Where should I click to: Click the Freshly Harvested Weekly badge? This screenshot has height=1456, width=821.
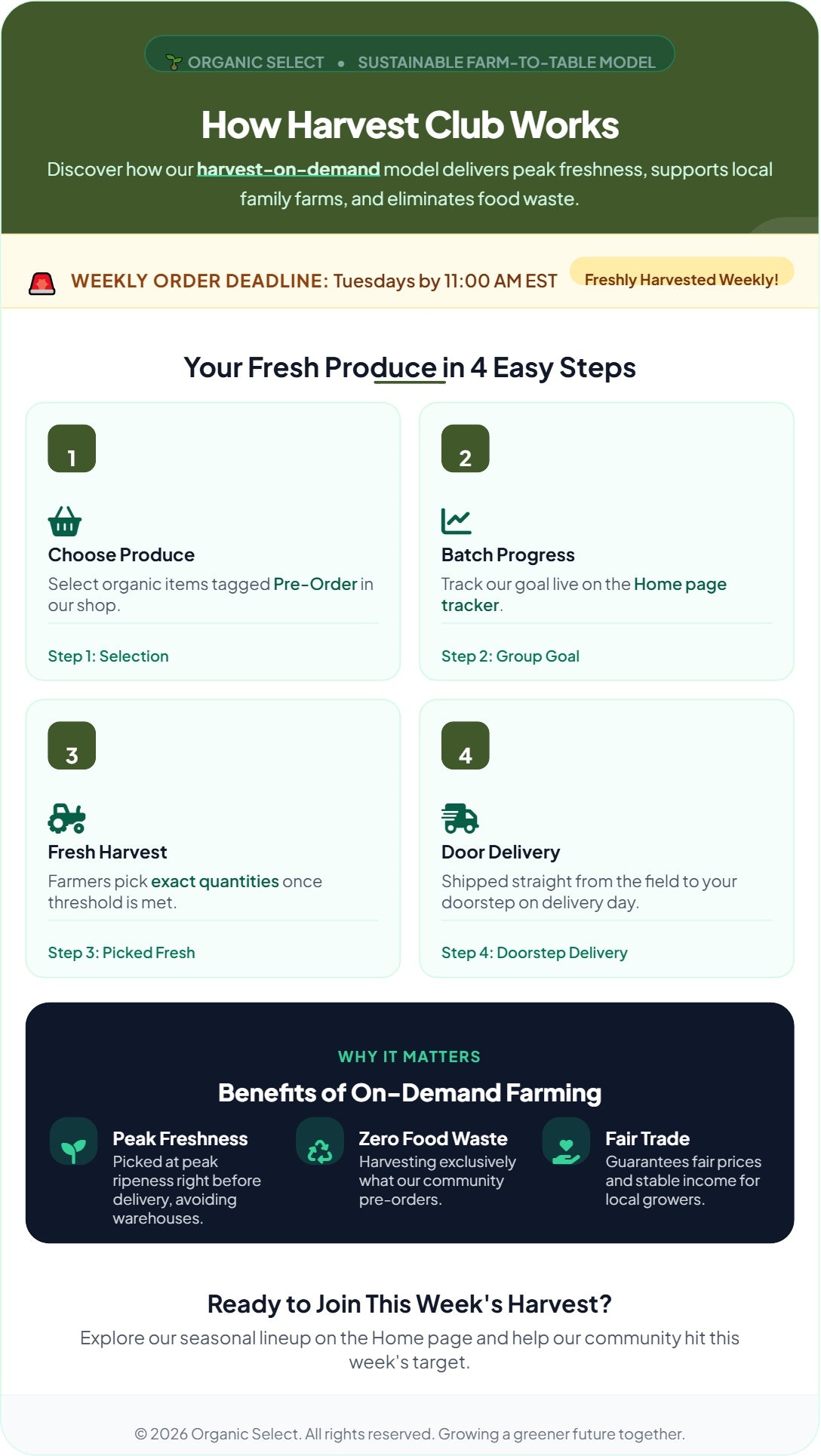[x=681, y=280]
